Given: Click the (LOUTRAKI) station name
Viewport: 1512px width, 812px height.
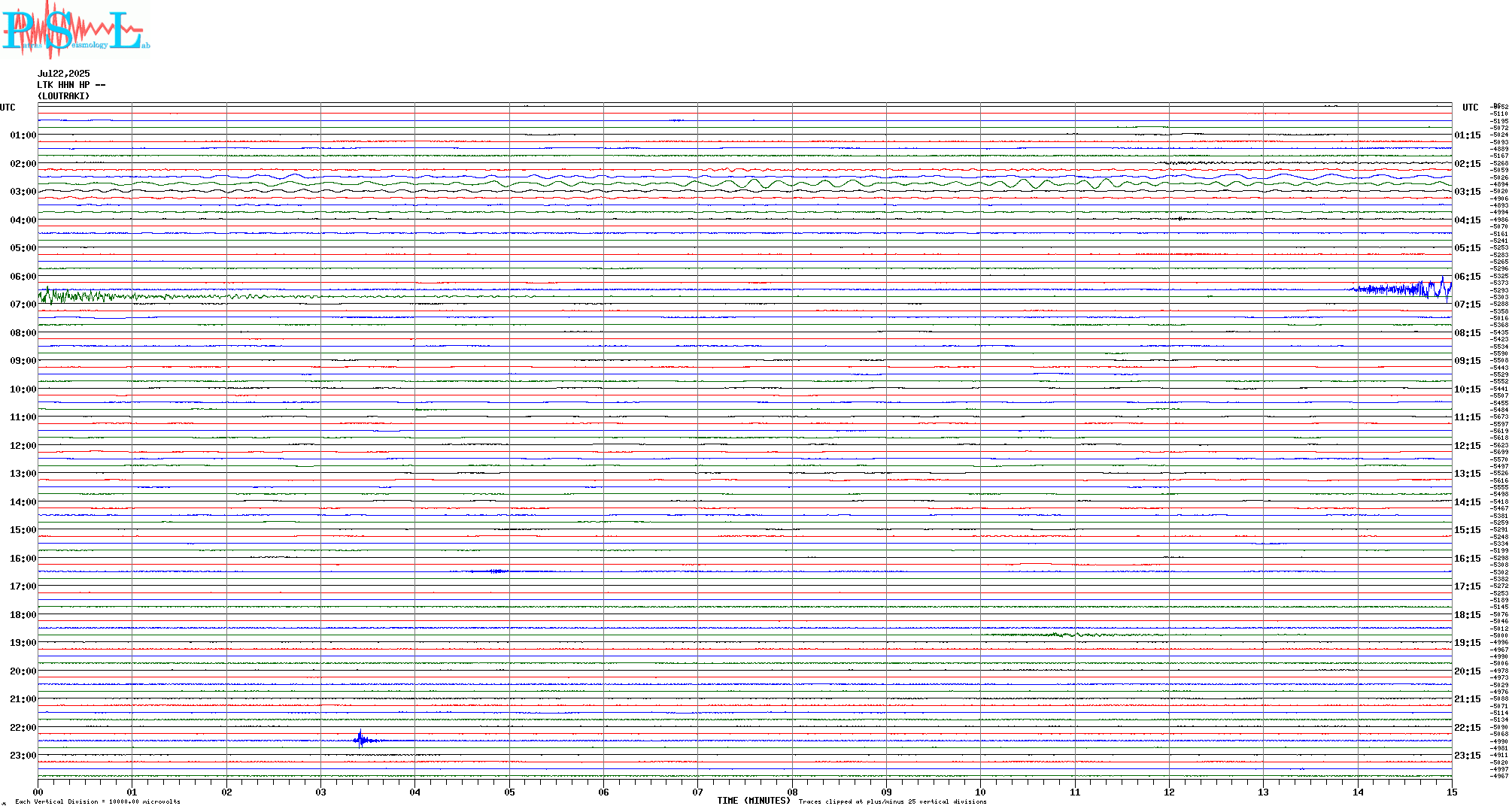Looking at the screenshot, I should click(64, 96).
